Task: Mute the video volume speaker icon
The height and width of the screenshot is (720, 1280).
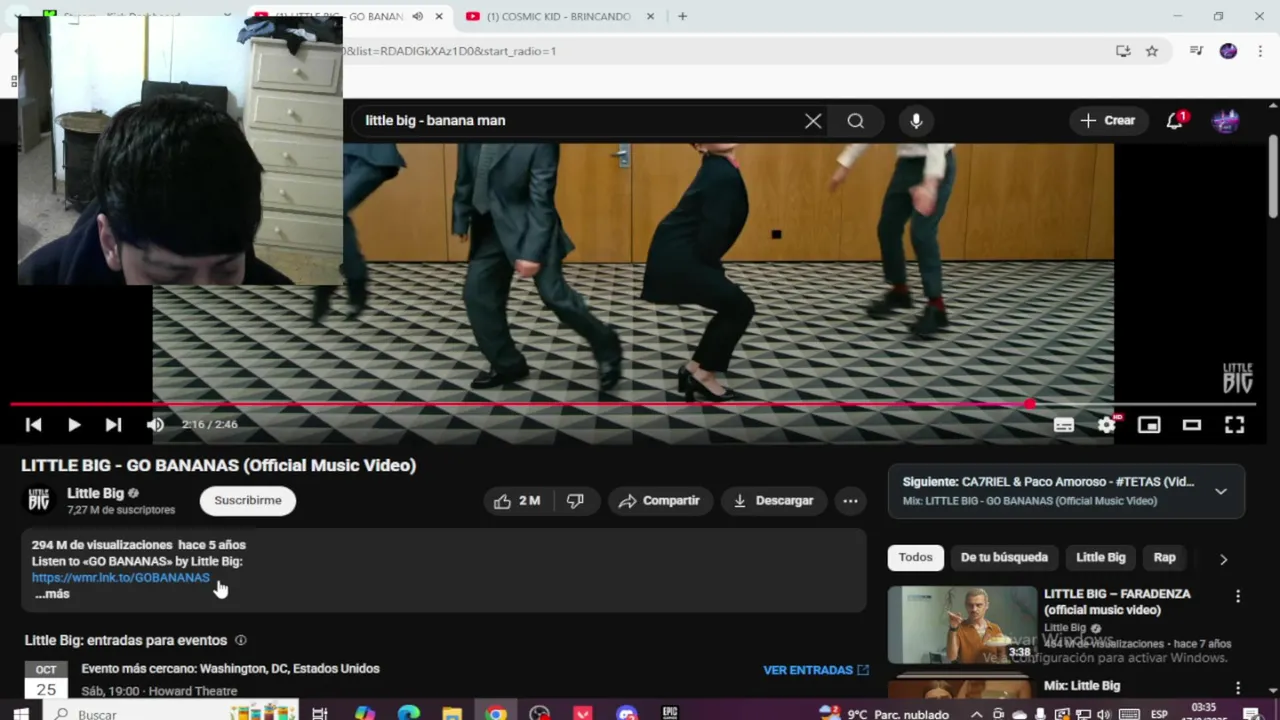Action: tap(155, 425)
